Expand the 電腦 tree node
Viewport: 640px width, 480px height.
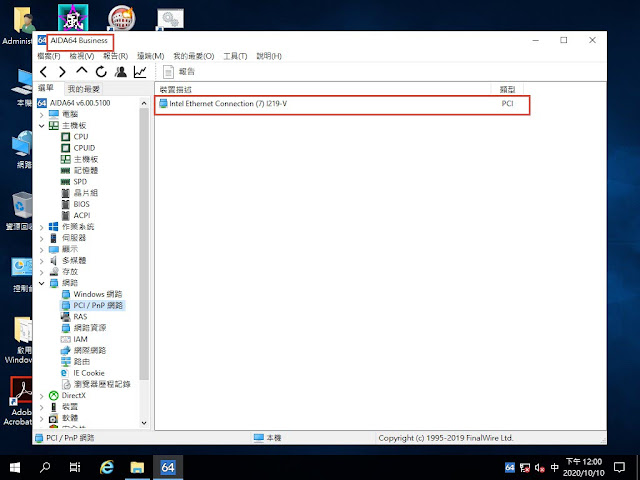(41, 115)
